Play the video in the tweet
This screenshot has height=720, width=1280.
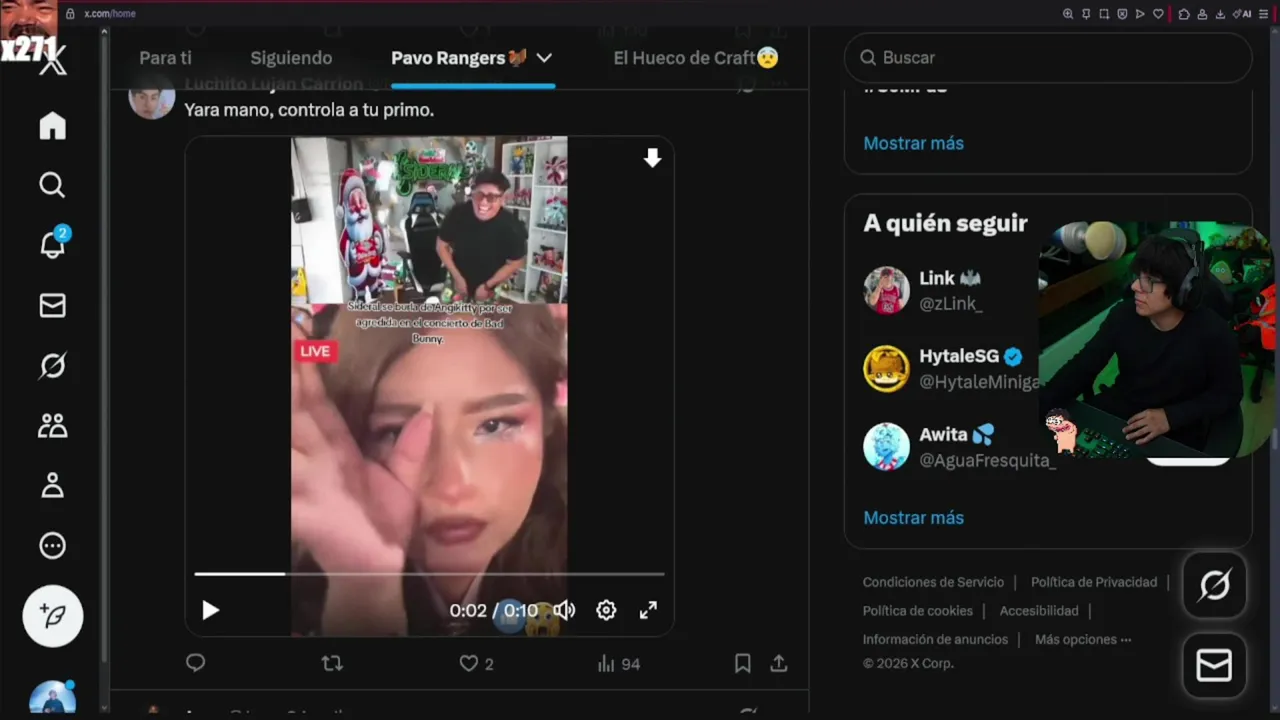[210, 610]
